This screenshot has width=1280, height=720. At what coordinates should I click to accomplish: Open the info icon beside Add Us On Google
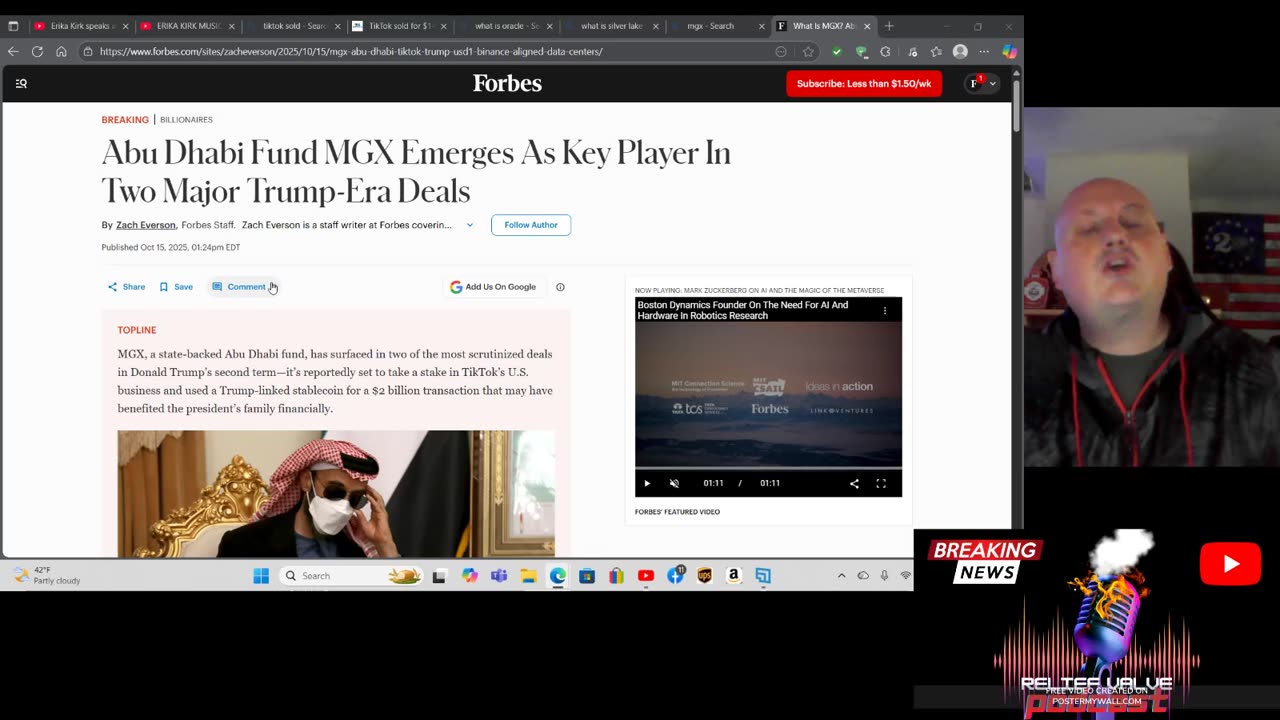click(560, 287)
